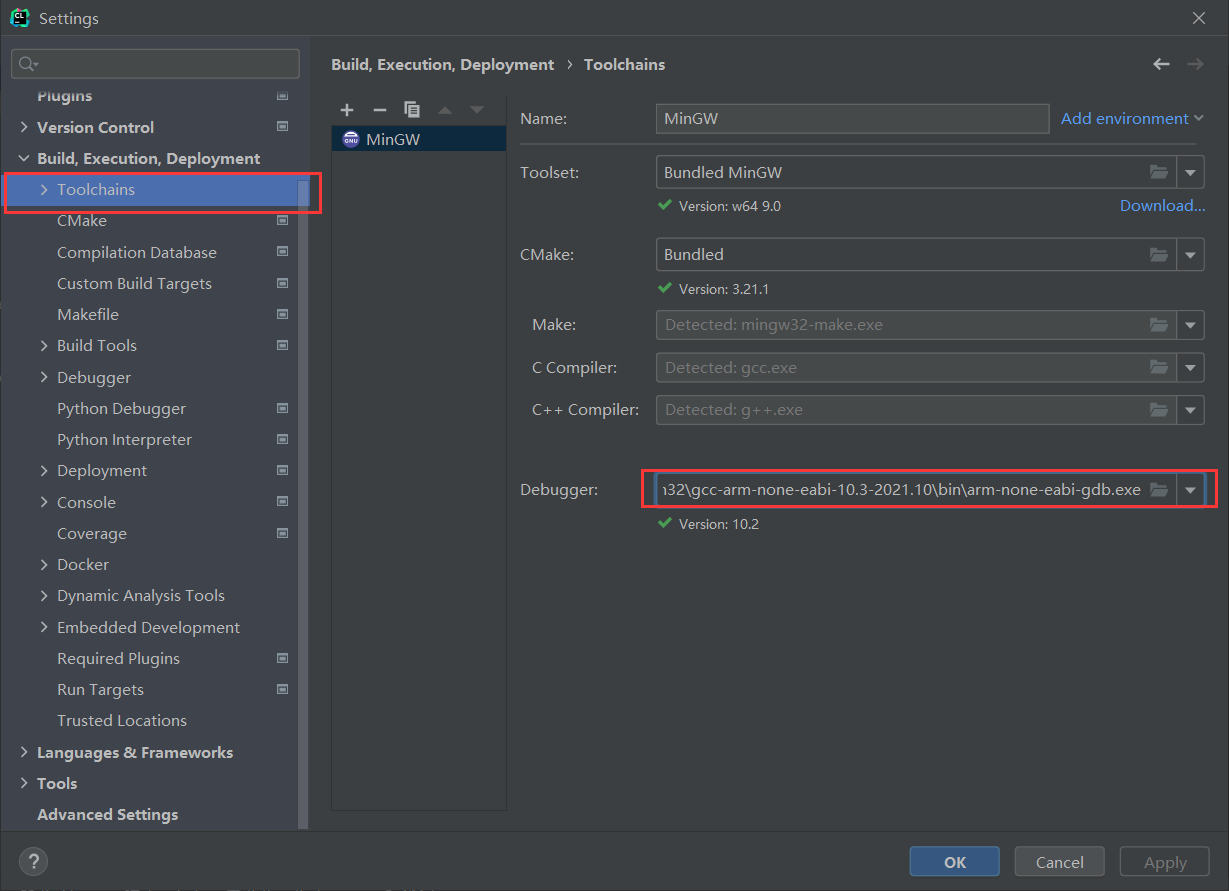The height and width of the screenshot is (891, 1229).
Task: Remove selected toolchain with minus icon
Action: point(379,109)
